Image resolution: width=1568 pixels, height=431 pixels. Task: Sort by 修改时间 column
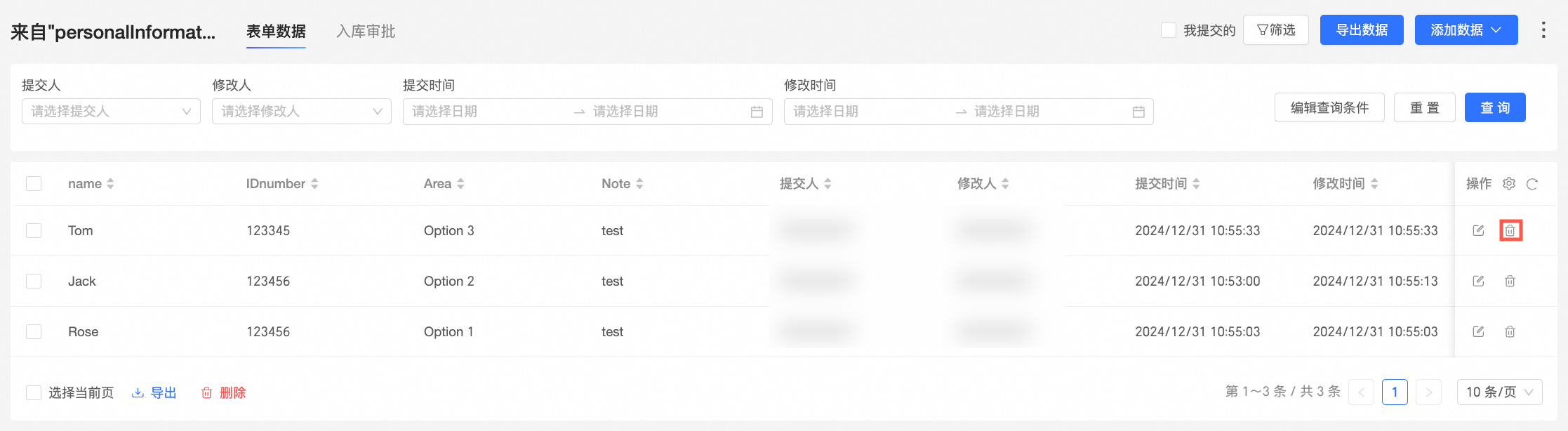1374,183
